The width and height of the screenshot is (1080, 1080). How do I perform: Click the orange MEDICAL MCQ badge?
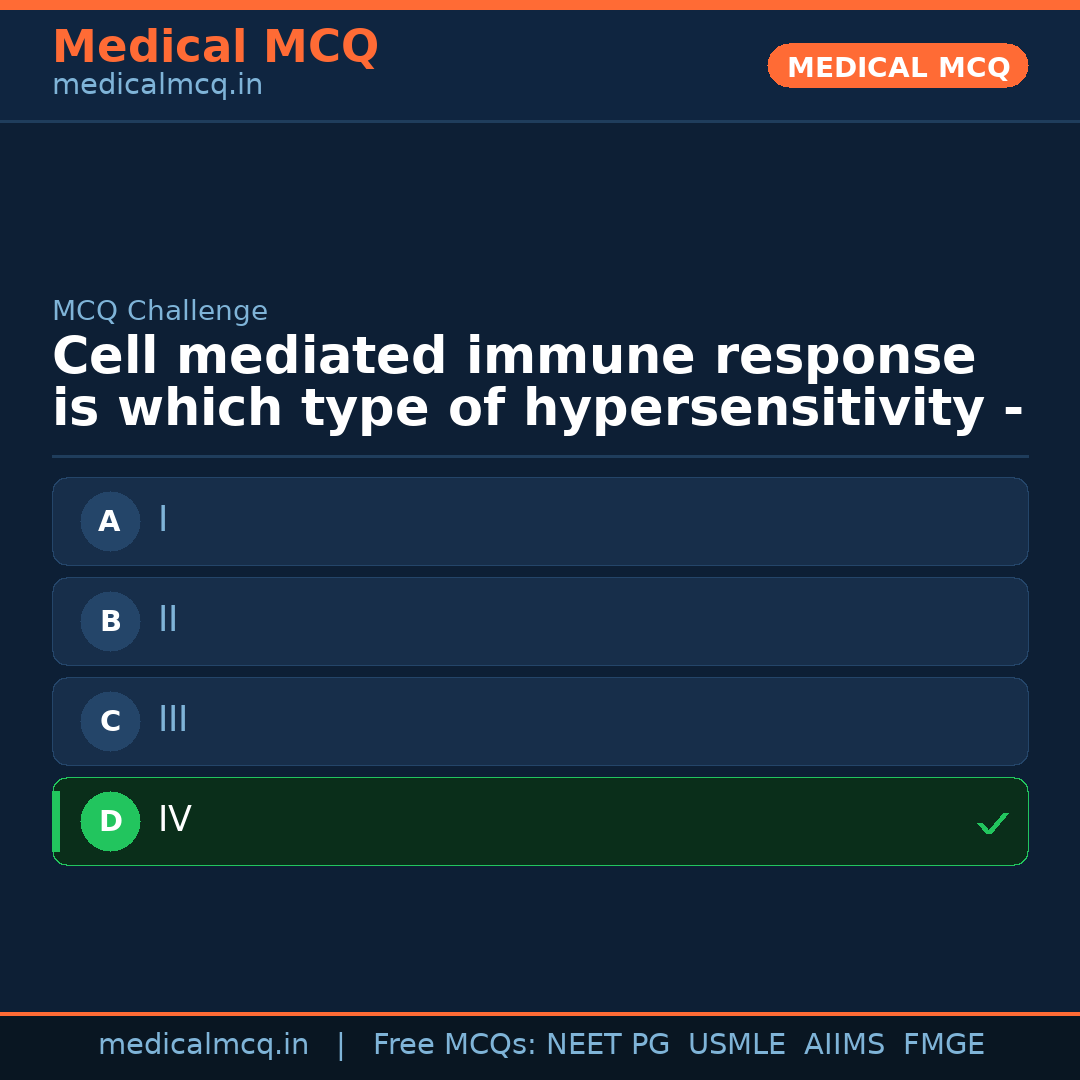point(897,66)
